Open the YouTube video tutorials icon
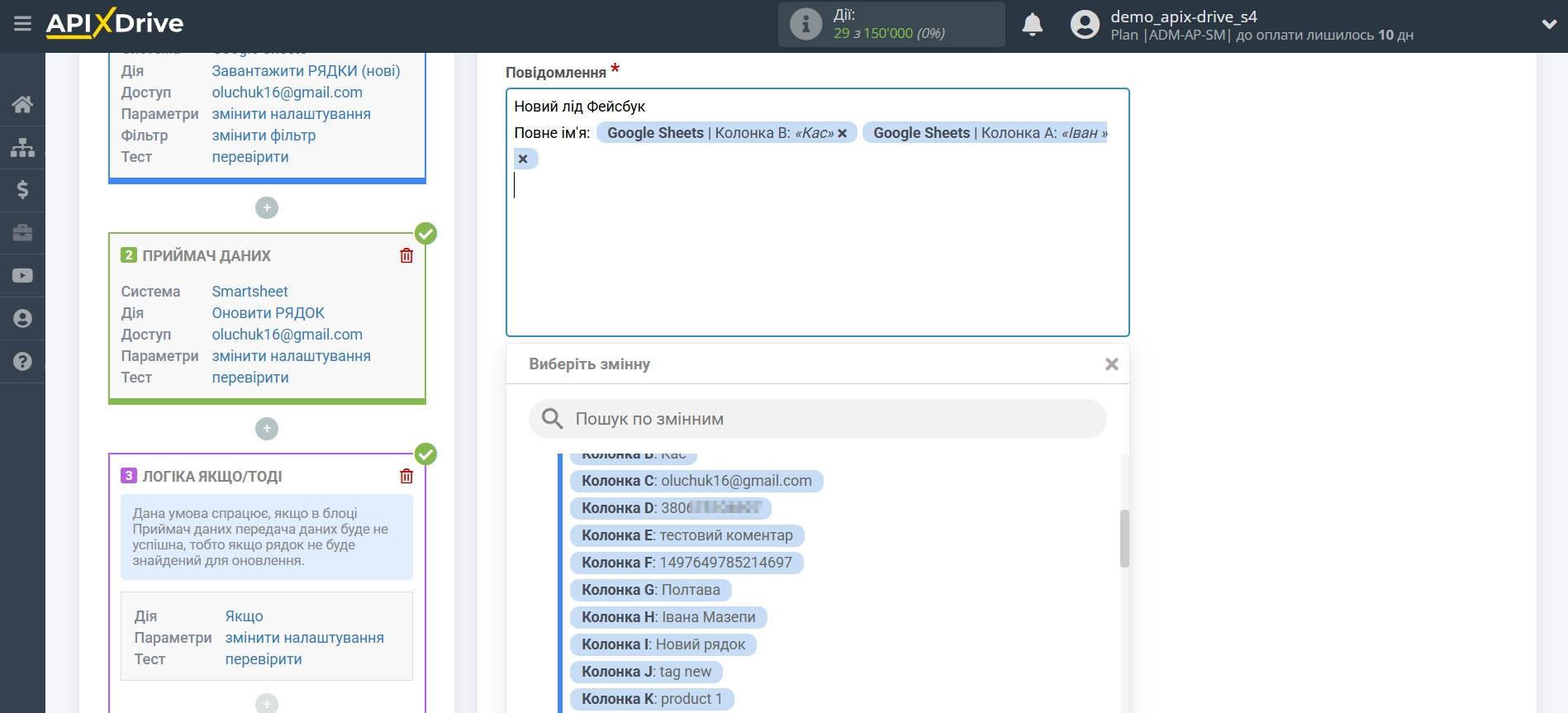The width and height of the screenshot is (1568, 713). (22, 276)
